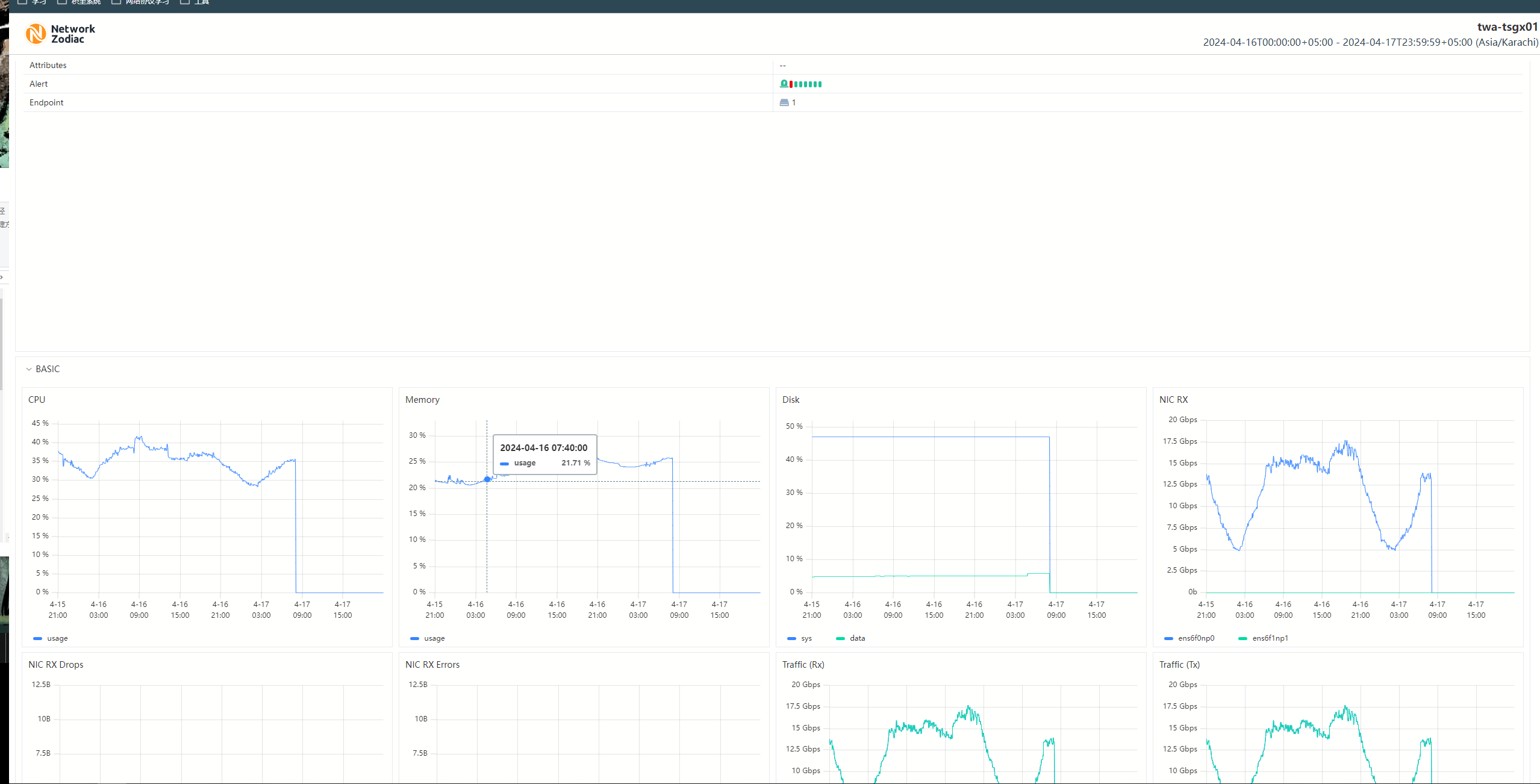
Task: Toggle the data series in Disk legend
Action: coord(857,638)
